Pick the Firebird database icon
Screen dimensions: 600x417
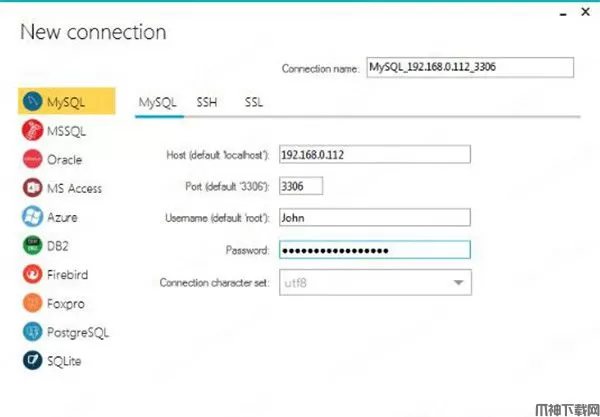(32, 274)
